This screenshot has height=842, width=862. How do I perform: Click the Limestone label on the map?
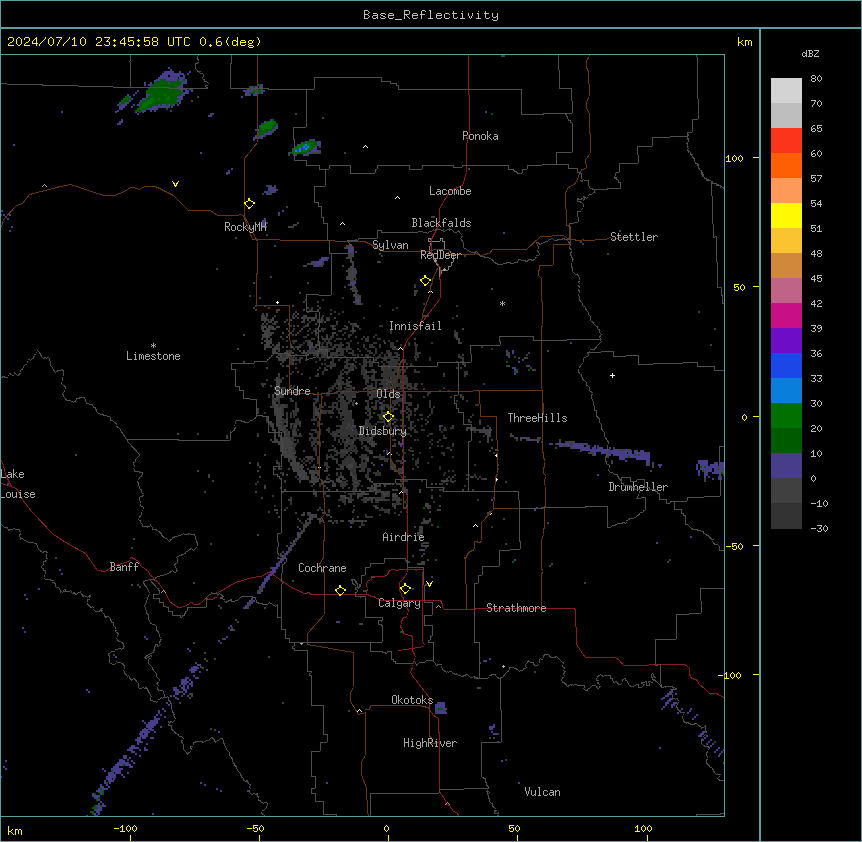click(x=153, y=356)
